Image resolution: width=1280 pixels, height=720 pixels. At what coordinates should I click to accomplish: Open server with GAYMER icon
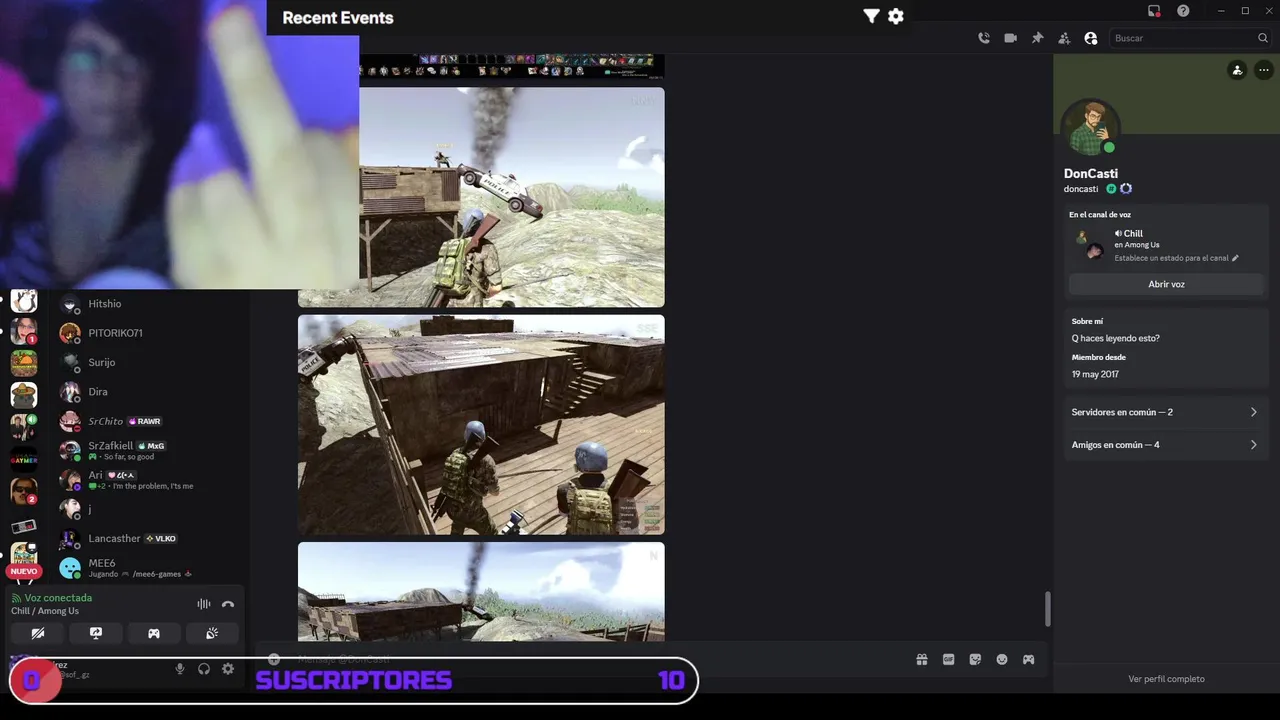pos(24,459)
